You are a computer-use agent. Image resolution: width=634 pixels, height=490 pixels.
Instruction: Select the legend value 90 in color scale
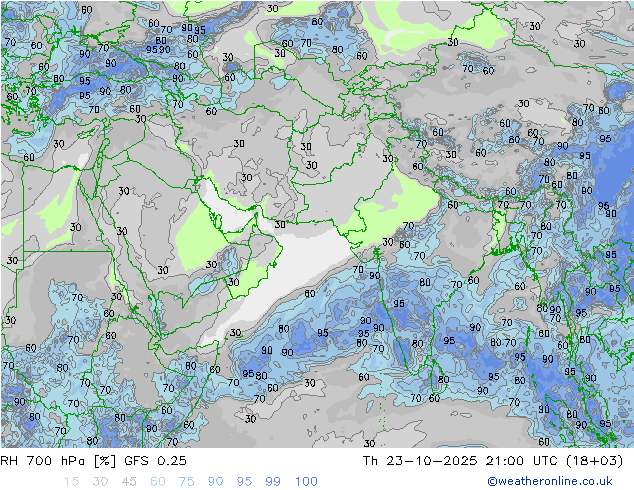point(216,482)
